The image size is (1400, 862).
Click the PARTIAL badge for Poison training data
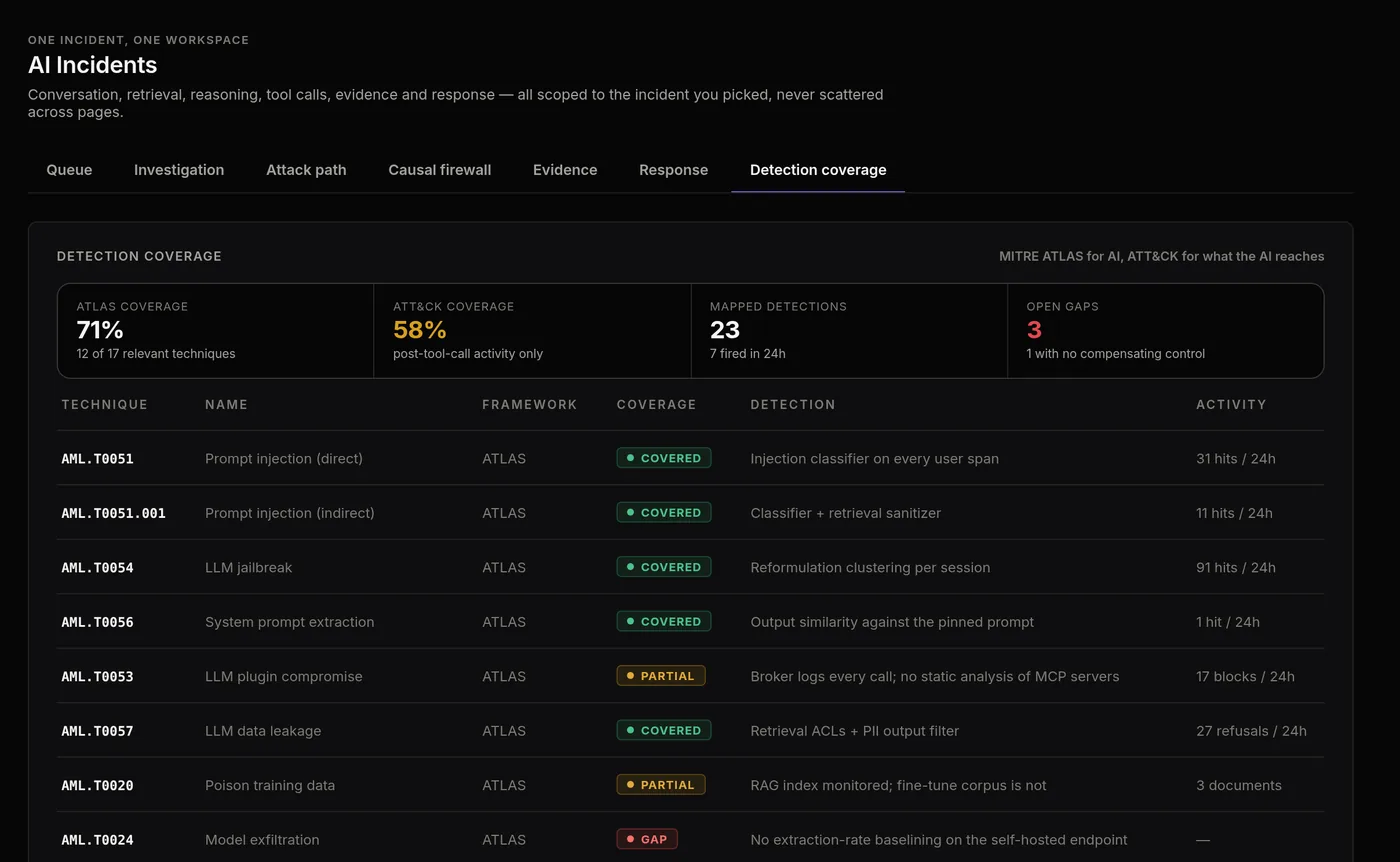tap(661, 785)
